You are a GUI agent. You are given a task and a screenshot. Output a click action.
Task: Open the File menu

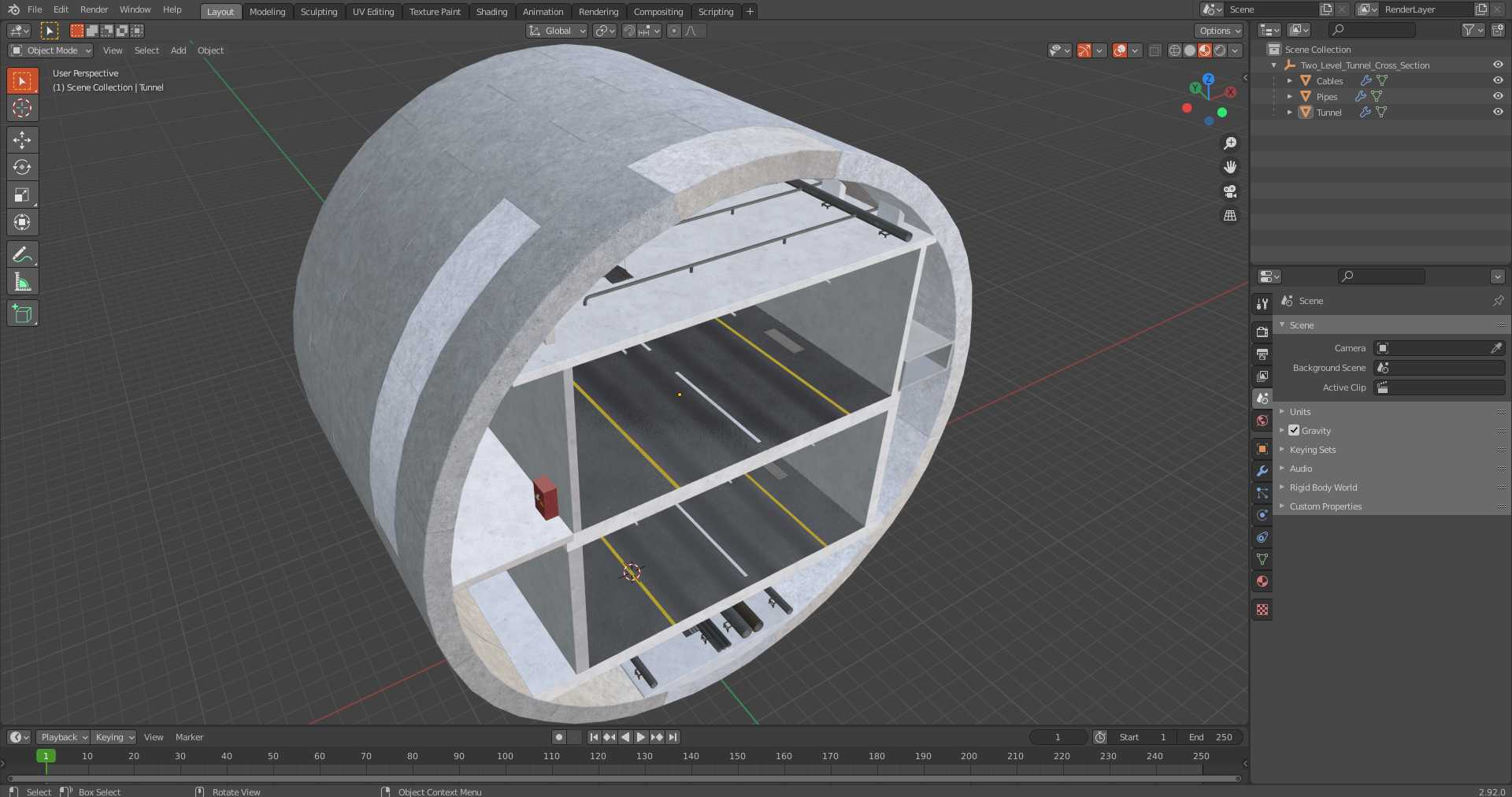pyautogui.click(x=35, y=9)
